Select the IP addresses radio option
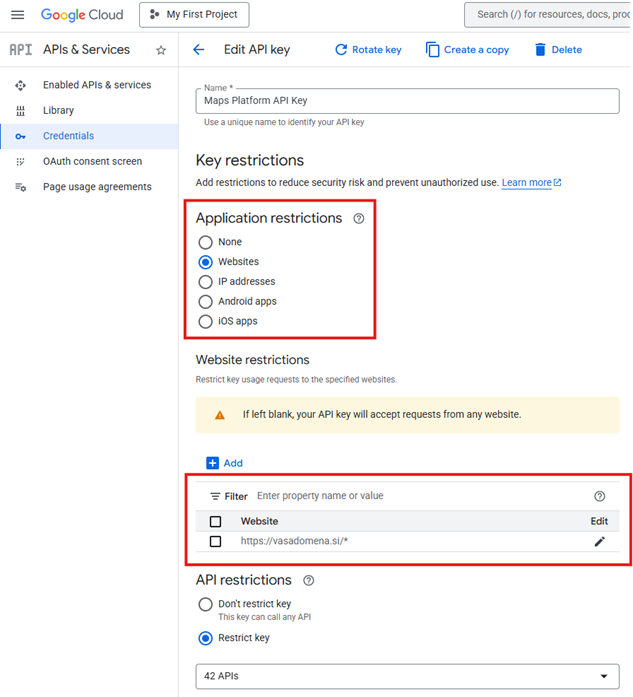The image size is (633, 697). click(206, 282)
